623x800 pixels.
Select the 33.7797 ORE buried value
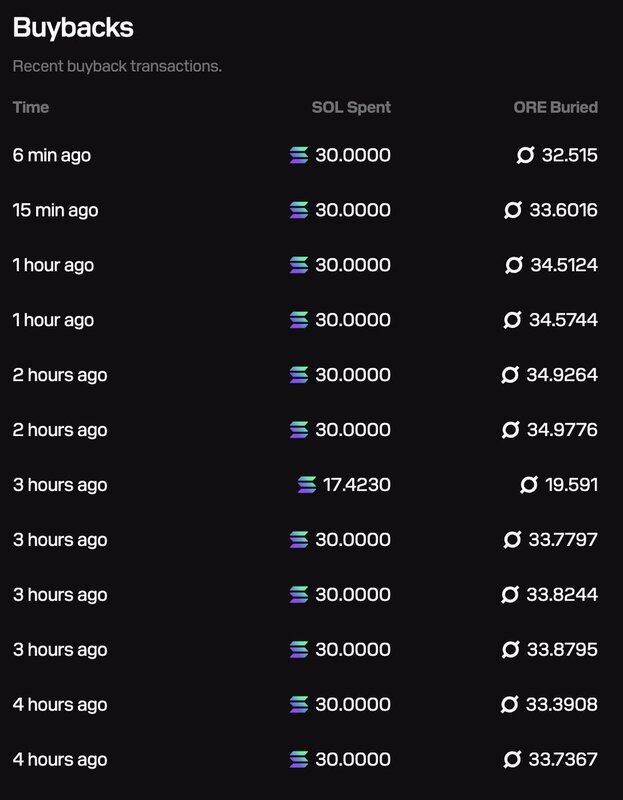(x=563, y=540)
